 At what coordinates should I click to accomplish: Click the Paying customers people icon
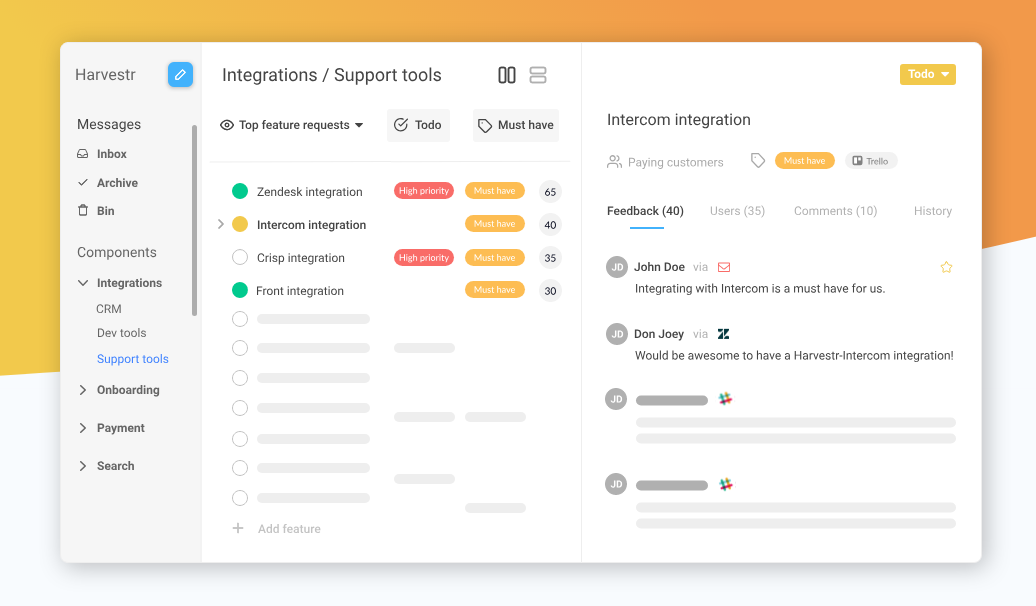coord(614,162)
